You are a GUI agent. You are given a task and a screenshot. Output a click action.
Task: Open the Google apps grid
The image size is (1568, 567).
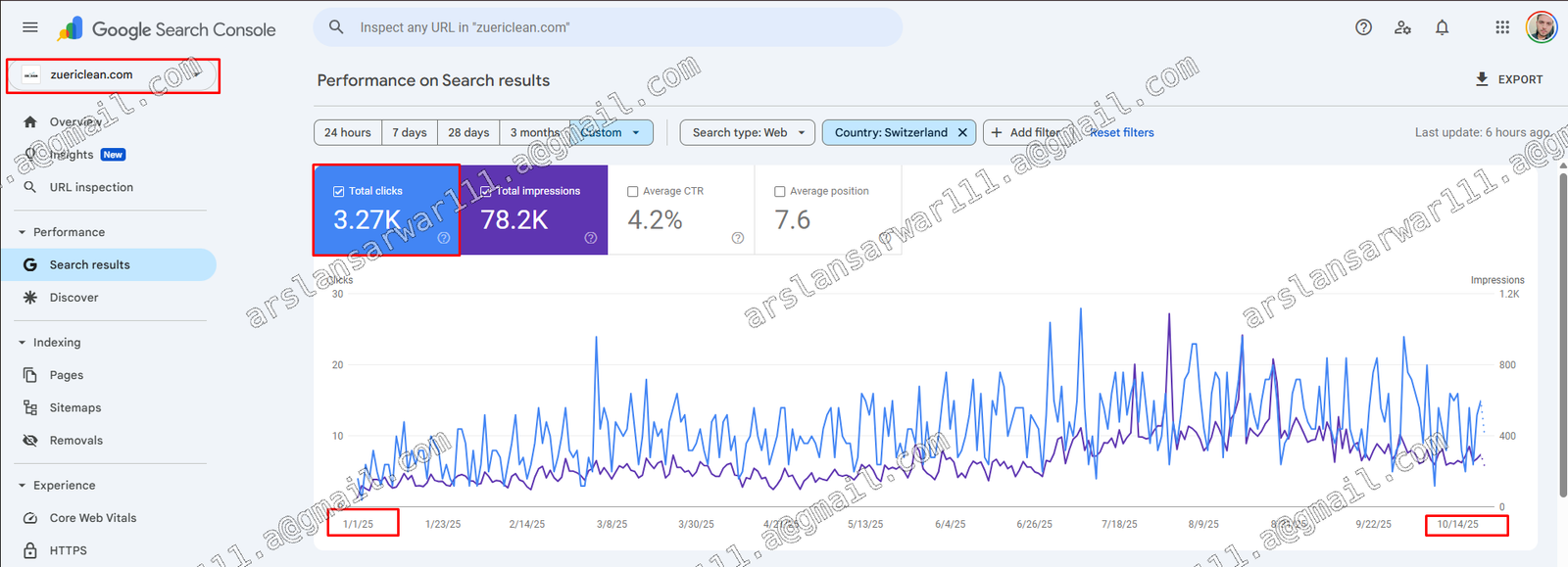[x=1502, y=27]
